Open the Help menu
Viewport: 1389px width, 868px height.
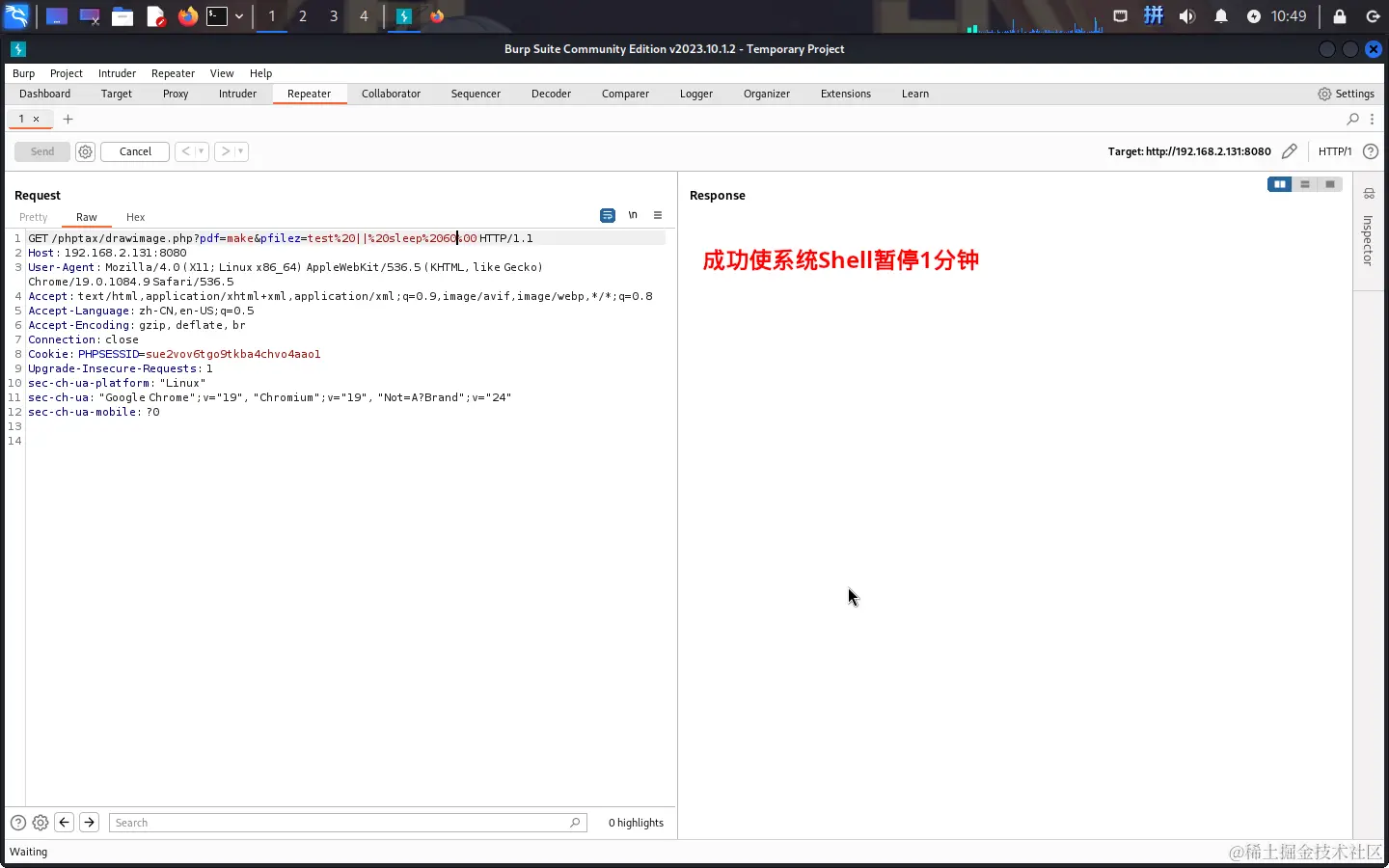[260, 73]
